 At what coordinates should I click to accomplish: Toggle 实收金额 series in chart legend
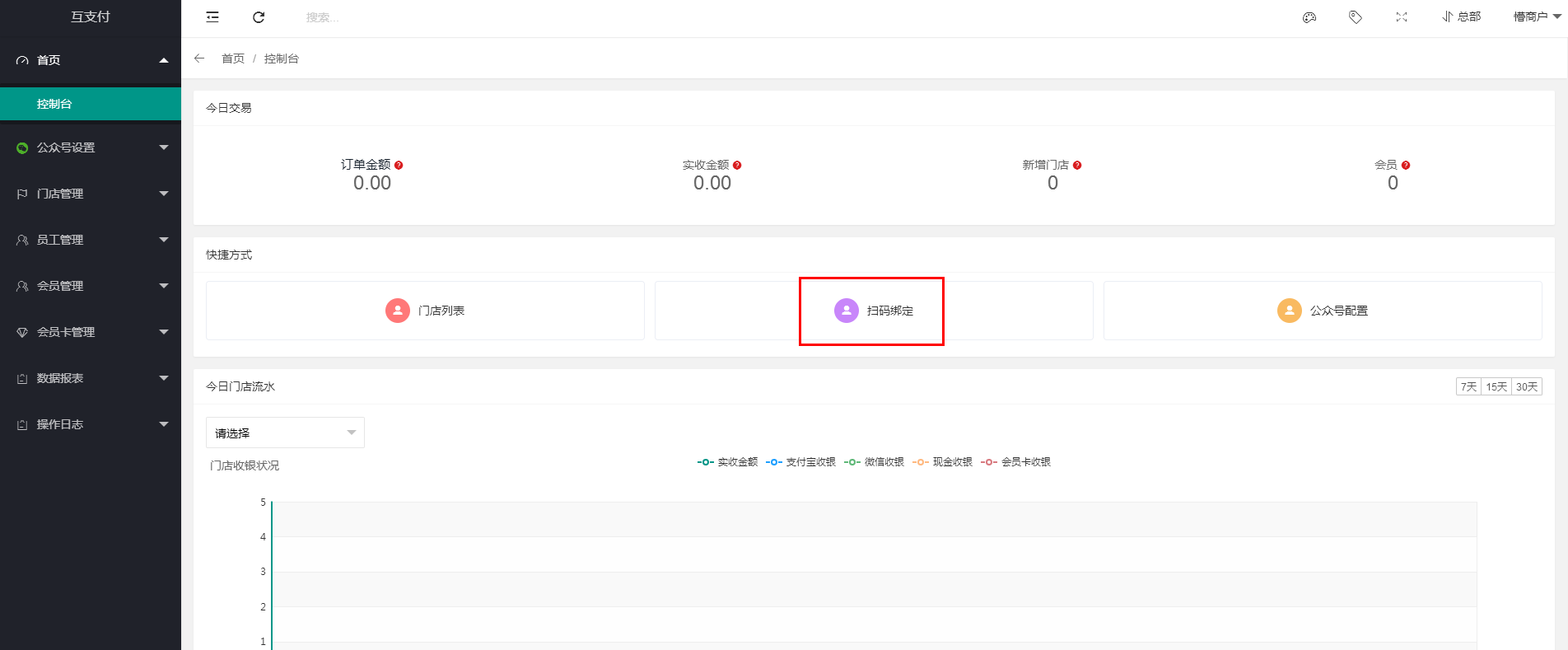click(727, 462)
